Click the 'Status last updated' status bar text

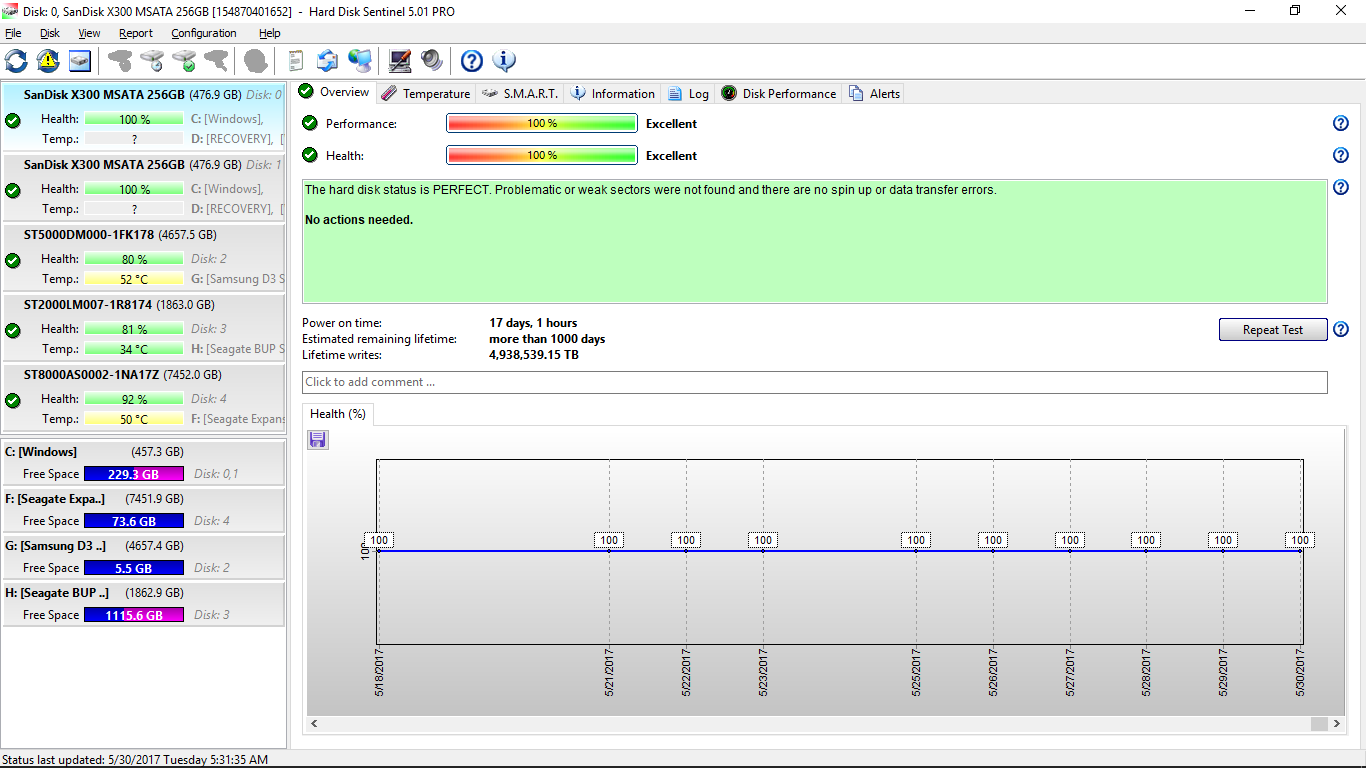pyautogui.click(x=135, y=759)
